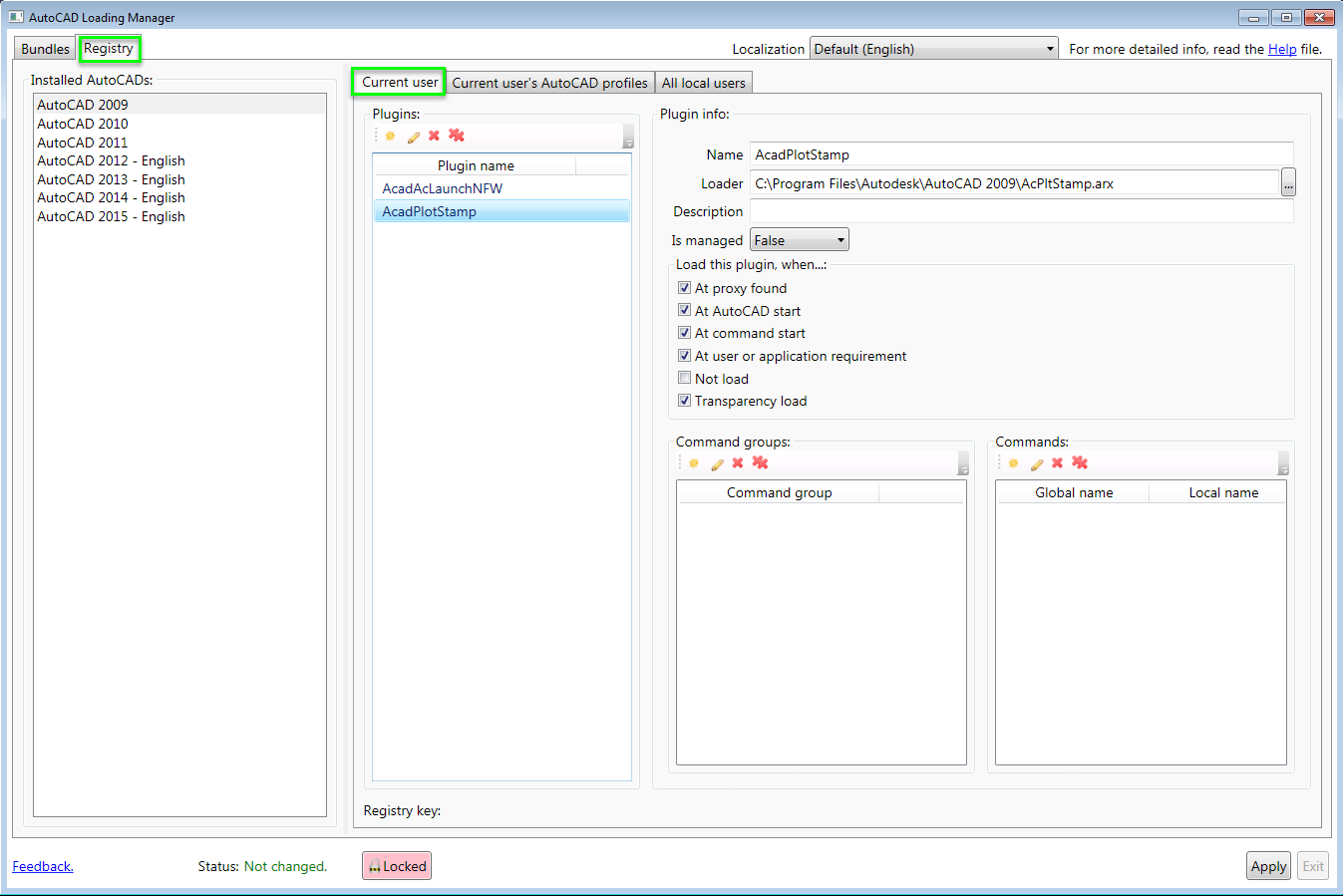Click the new star icon in Commands toolbar
Image resolution: width=1343 pixels, height=896 pixels.
(x=1013, y=463)
